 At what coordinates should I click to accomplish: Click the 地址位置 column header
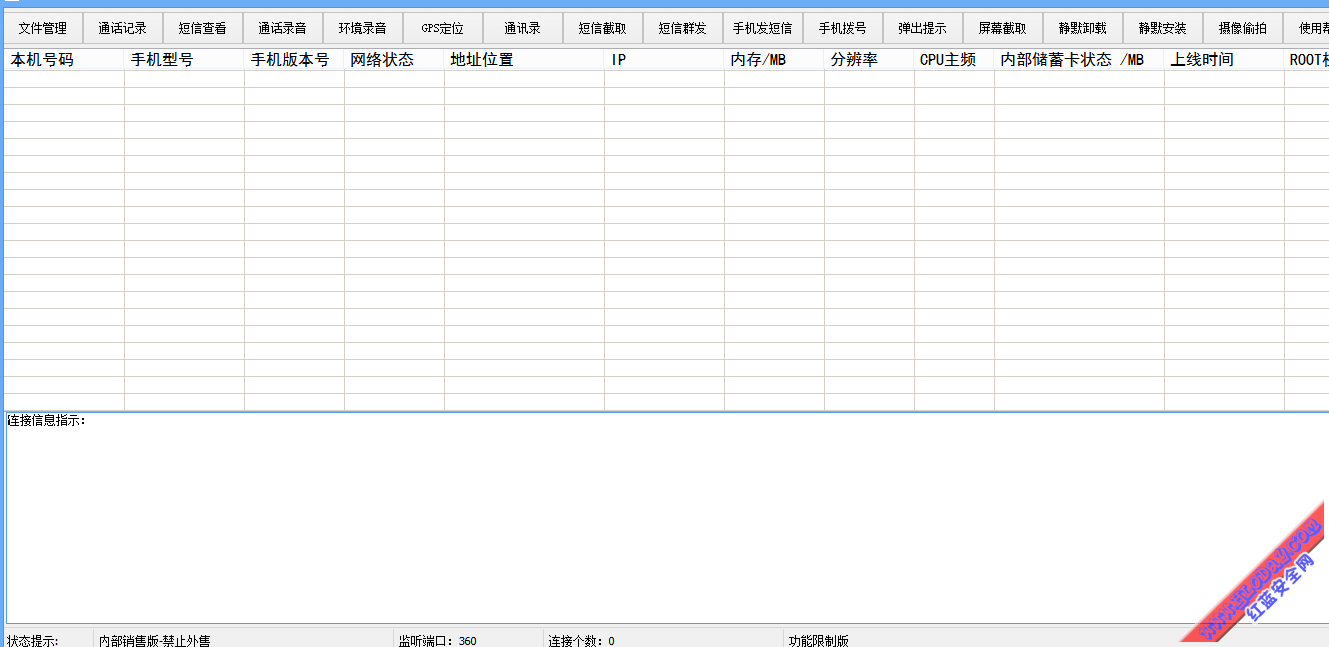tap(524, 60)
